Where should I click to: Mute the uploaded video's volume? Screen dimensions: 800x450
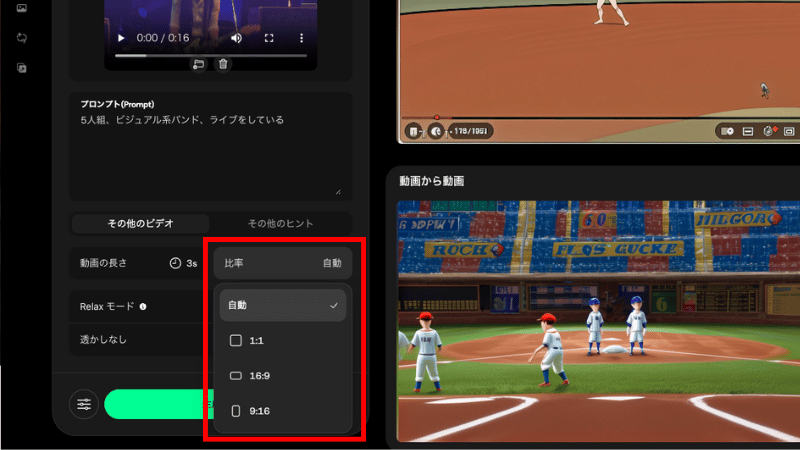[236, 38]
